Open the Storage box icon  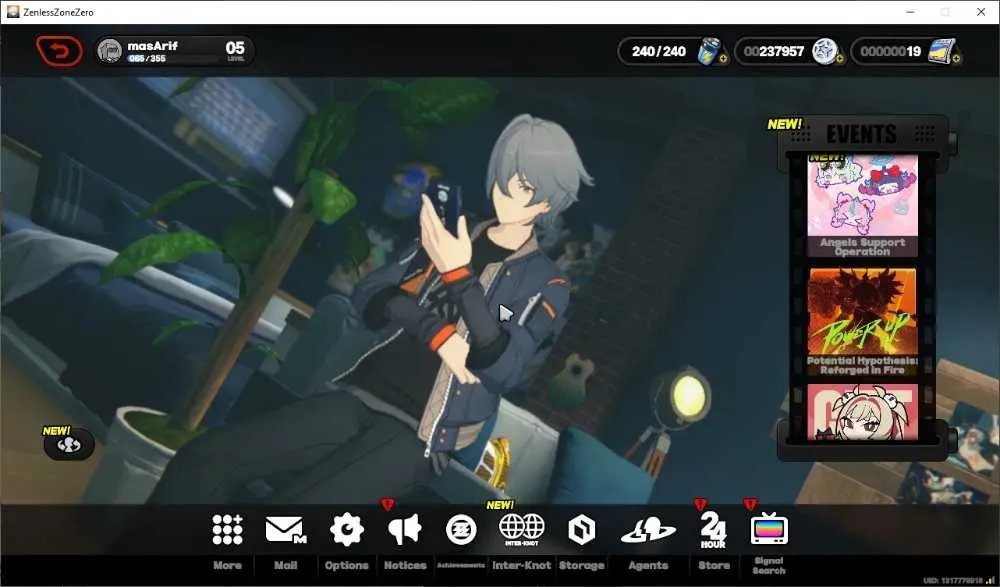[x=581, y=530]
